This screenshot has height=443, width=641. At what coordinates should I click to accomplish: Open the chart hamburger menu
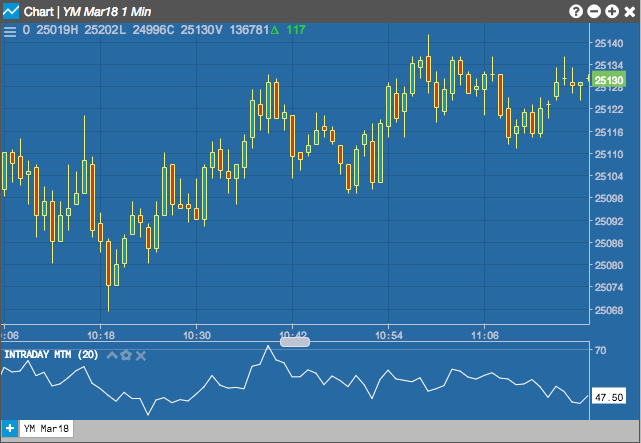(x=10, y=31)
